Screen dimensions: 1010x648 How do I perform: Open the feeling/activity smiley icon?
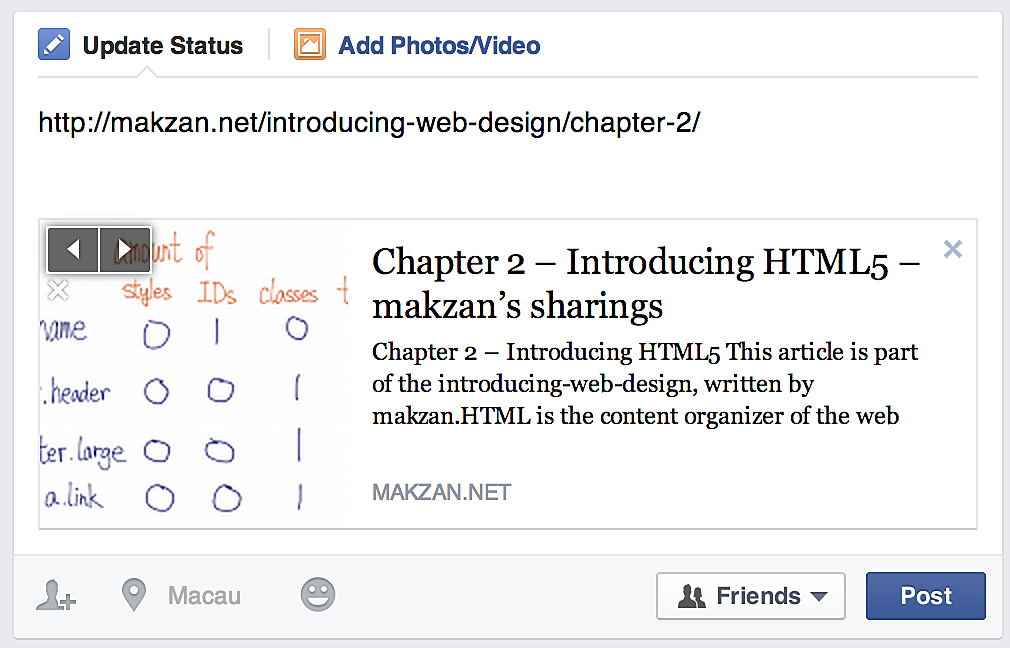[x=318, y=596]
